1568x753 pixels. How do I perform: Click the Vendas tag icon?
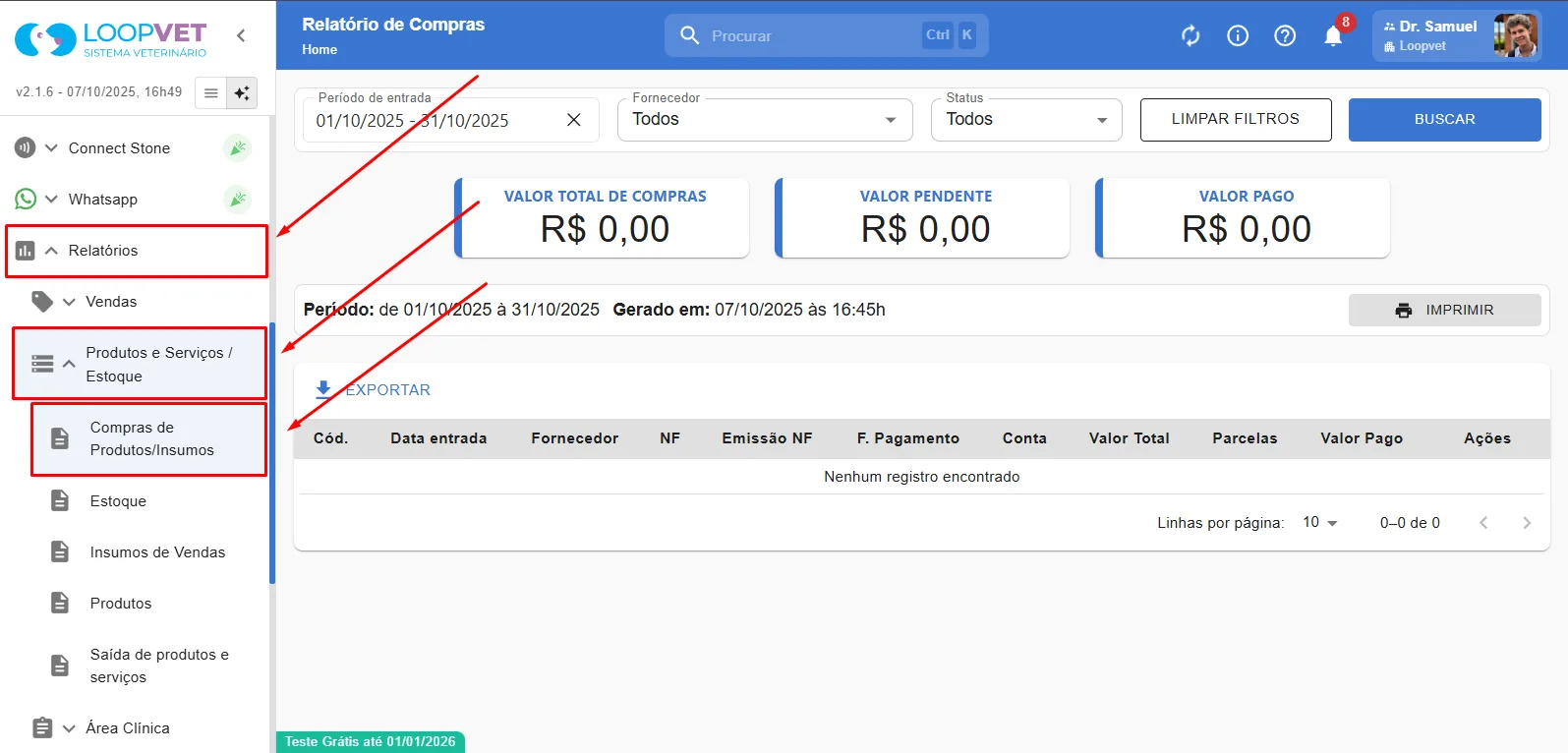(x=42, y=301)
